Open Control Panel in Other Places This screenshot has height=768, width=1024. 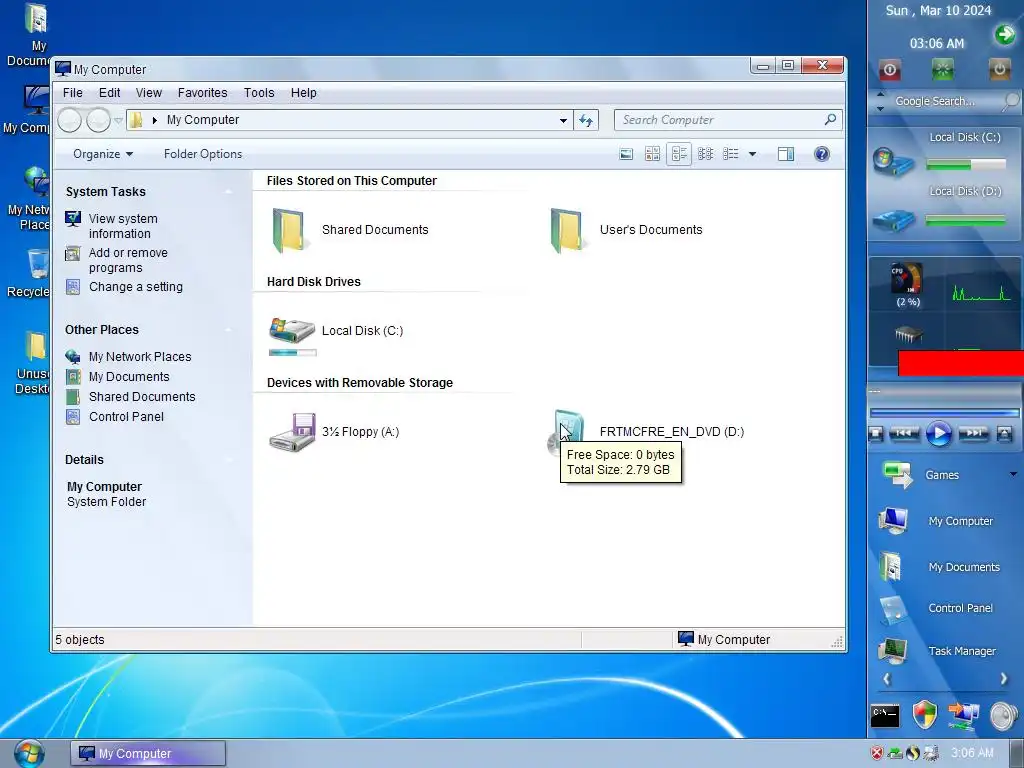(126, 417)
